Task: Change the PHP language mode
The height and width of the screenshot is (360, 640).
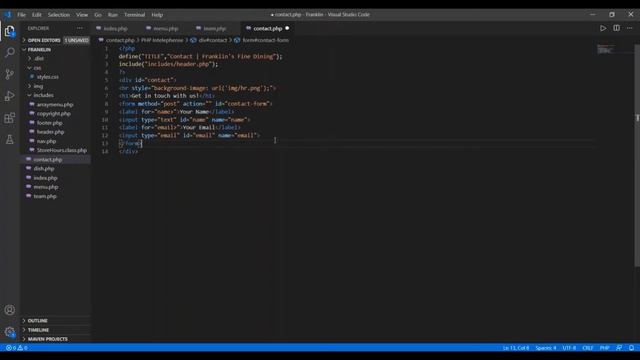Action: (x=604, y=348)
